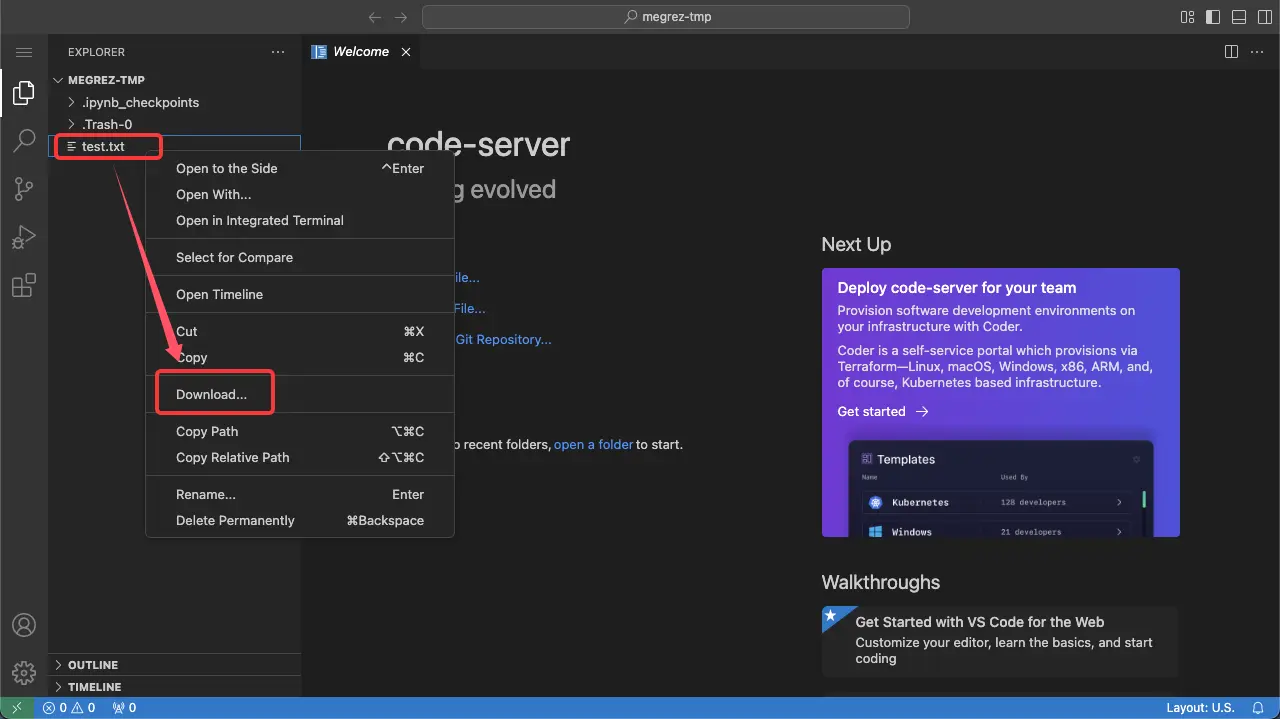Click the open a folder link
The image size is (1280, 719).
(593, 444)
